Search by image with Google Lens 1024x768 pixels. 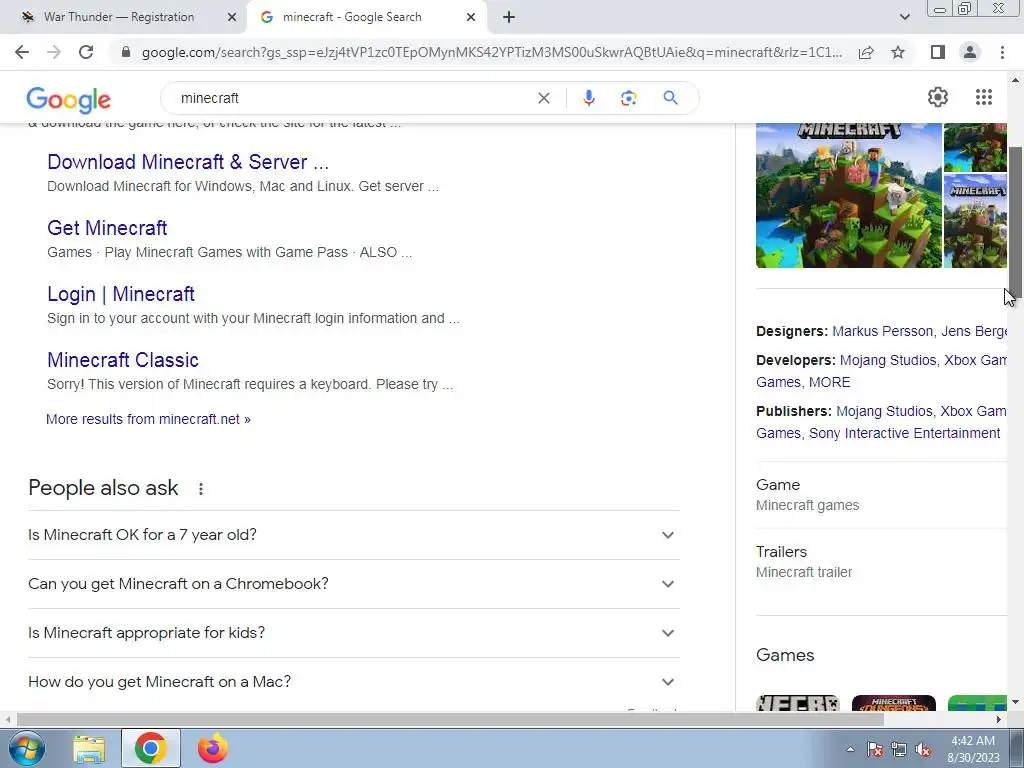(x=628, y=98)
